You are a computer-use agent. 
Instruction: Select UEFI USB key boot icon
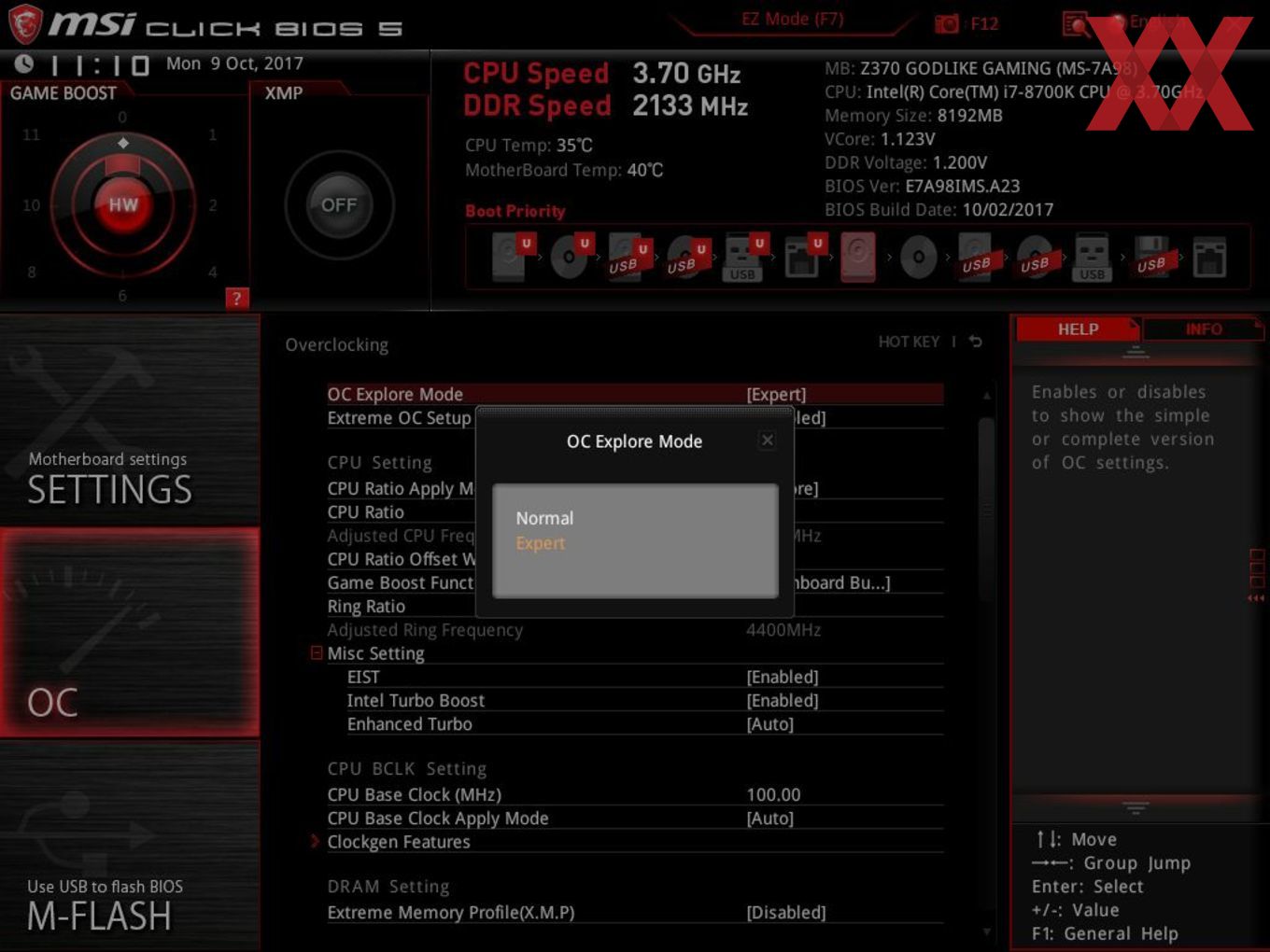coord(744,257)
